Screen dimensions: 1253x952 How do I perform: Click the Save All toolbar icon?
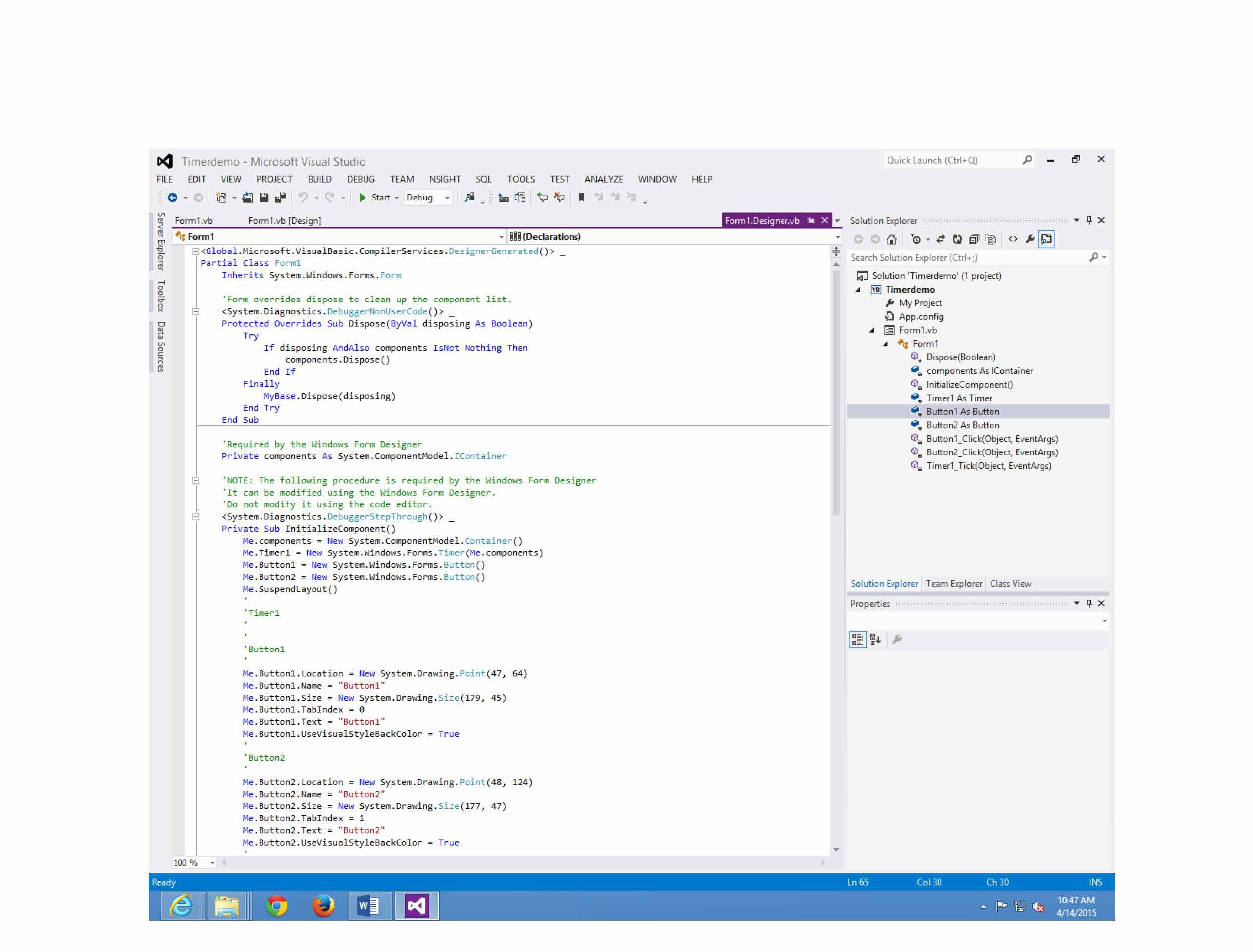(280, 197)
